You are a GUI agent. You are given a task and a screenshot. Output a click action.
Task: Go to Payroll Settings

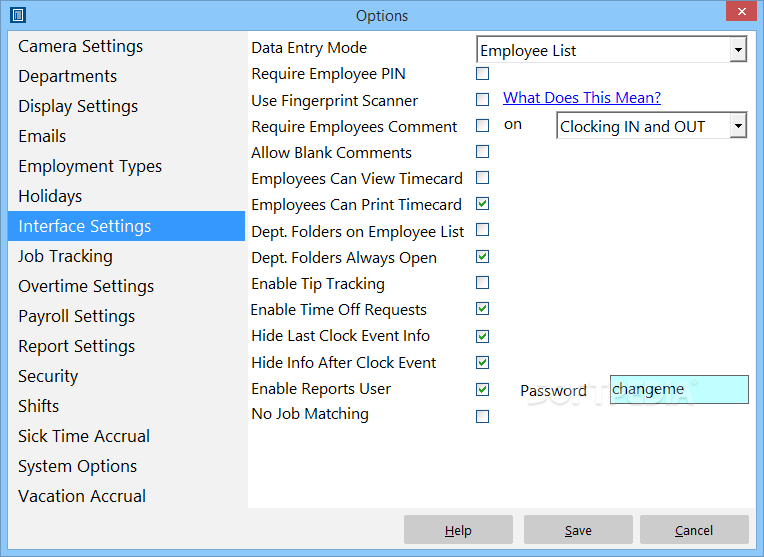[x=126, y=316]
